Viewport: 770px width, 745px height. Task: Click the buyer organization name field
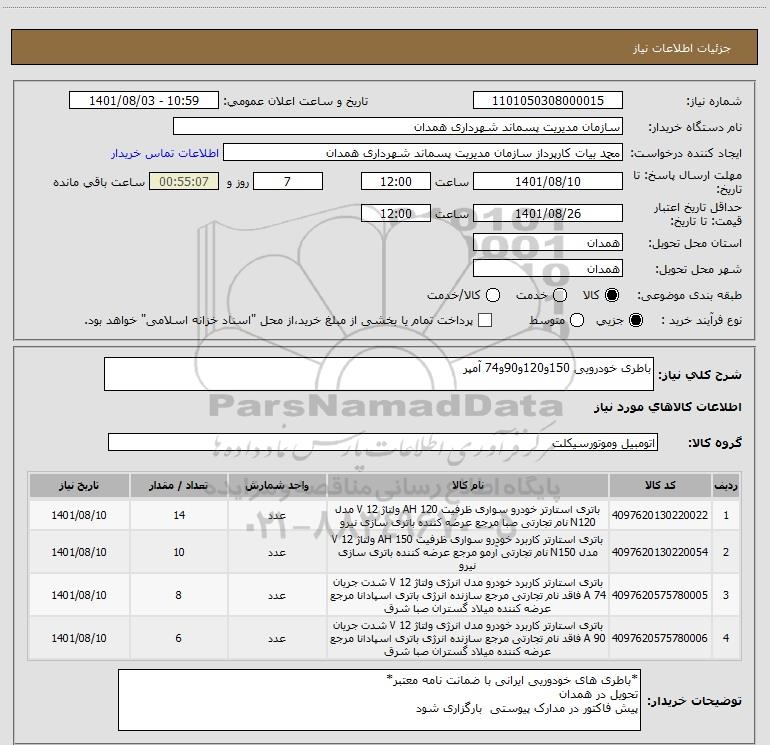(398, 126)
